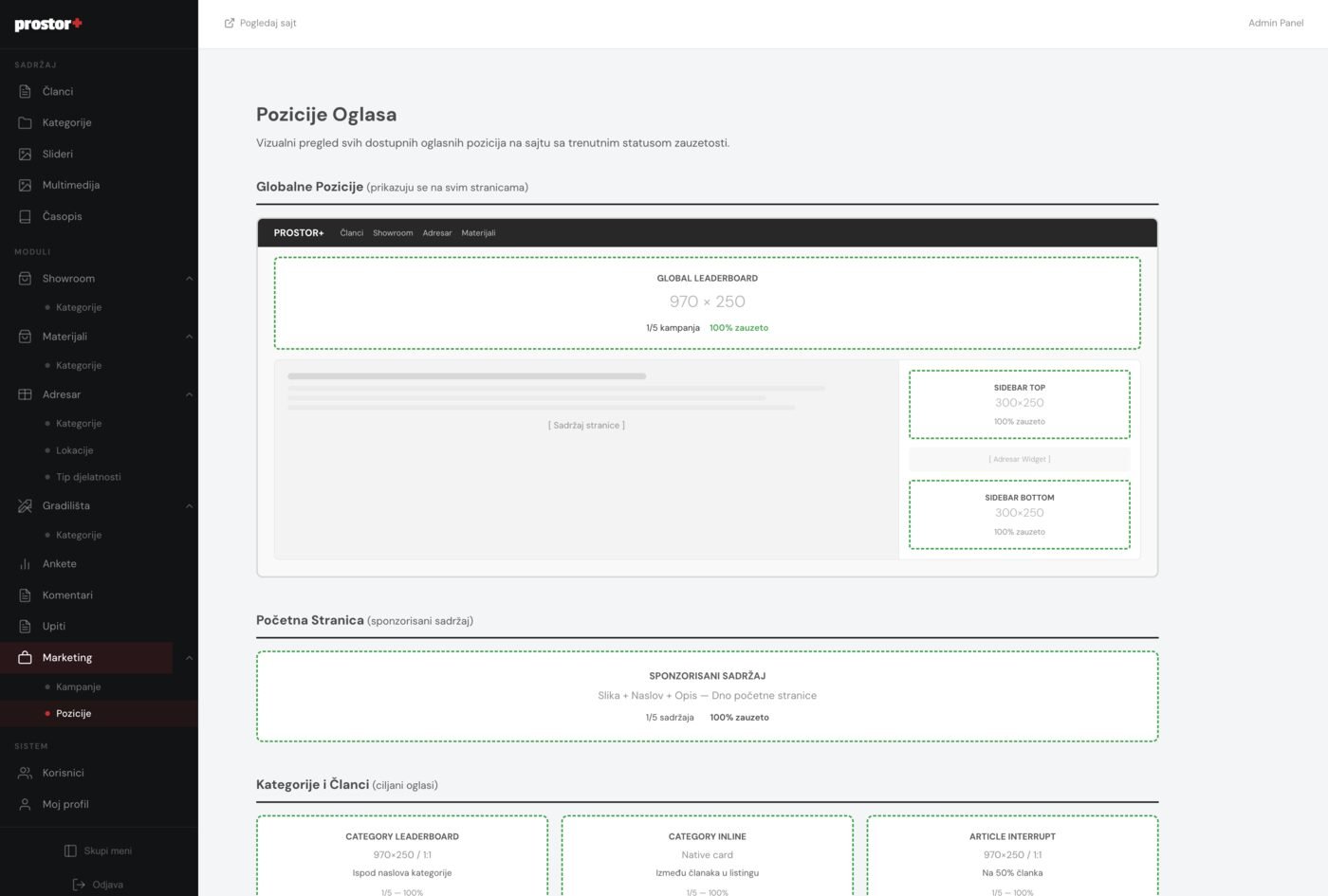Collapse the Marketing submenu chevron
The image size is (1328, 896).
(189, 657)
